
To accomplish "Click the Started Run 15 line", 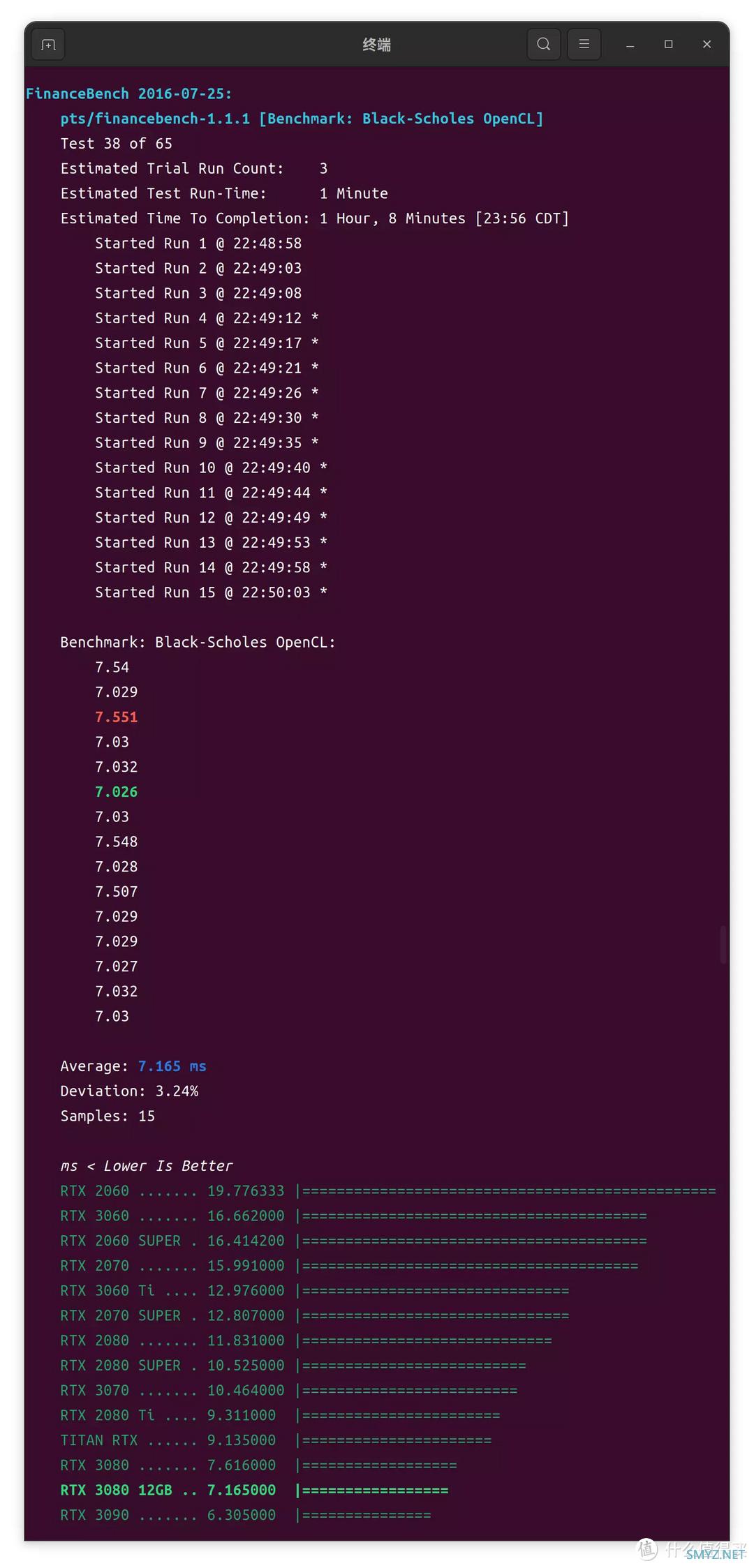I will tap(210, 592).
